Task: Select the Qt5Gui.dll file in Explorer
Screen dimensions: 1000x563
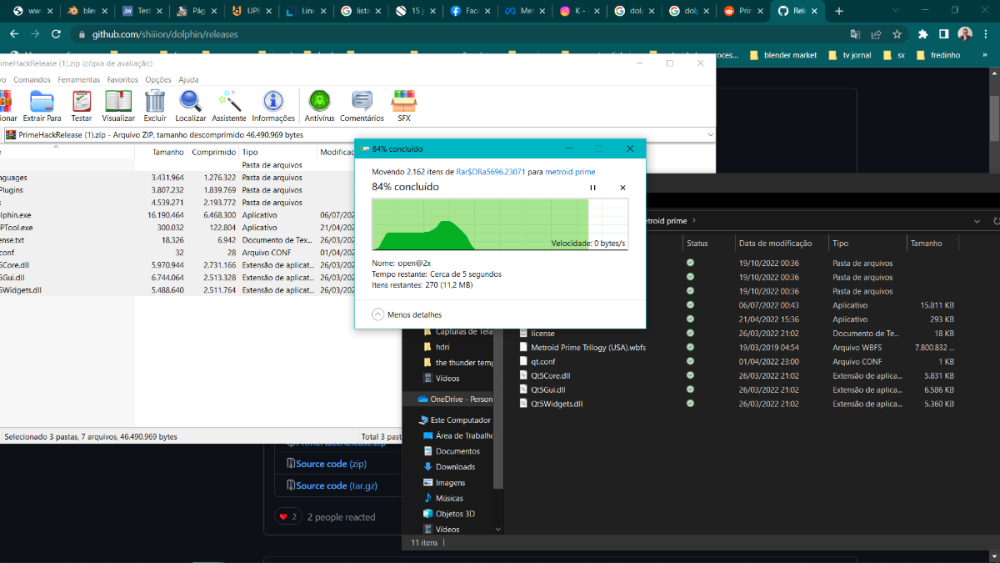Action: pyautogui.click(x=548, y=390)
